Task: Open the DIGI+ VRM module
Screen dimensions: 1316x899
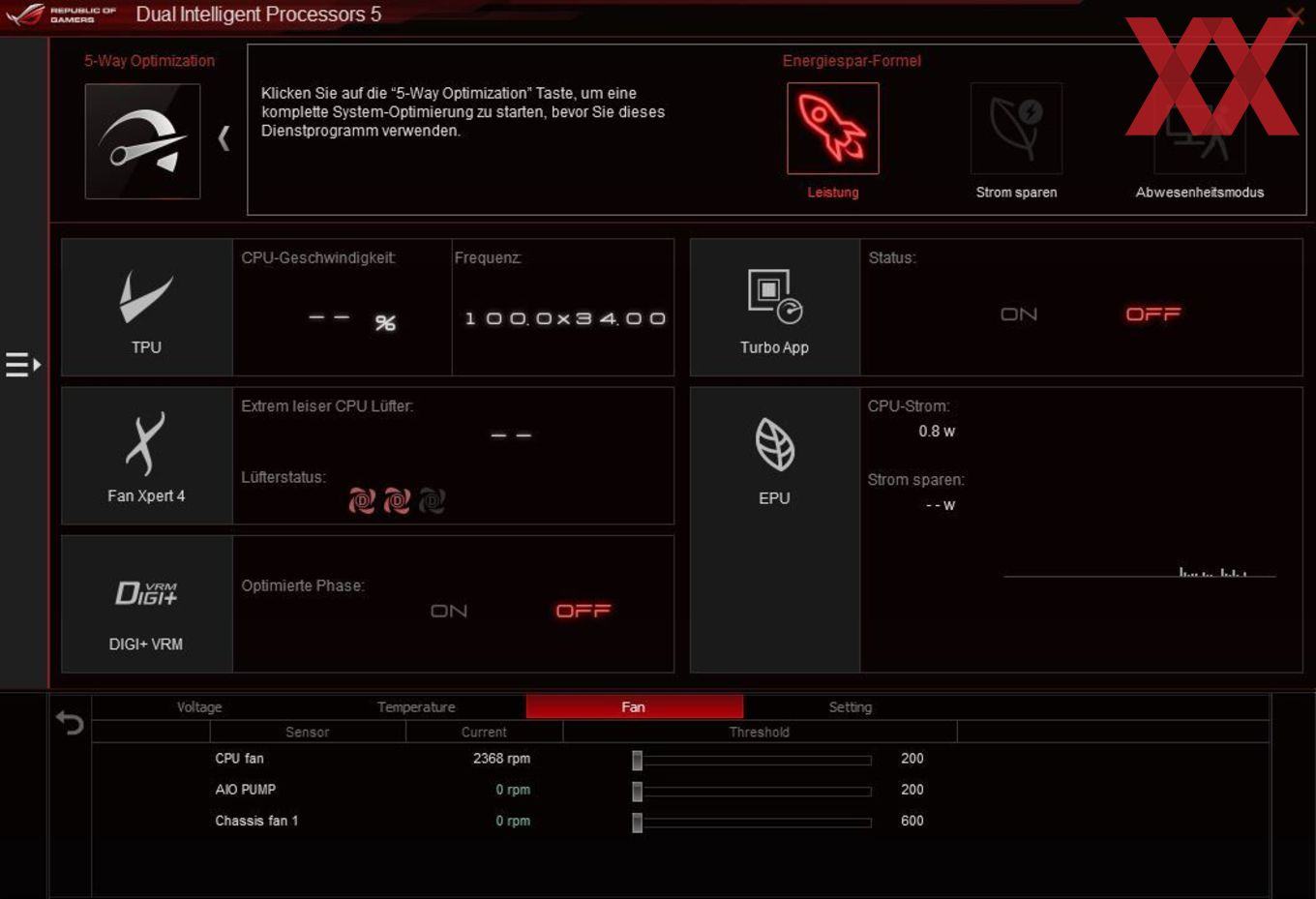Action: point(147,604)
